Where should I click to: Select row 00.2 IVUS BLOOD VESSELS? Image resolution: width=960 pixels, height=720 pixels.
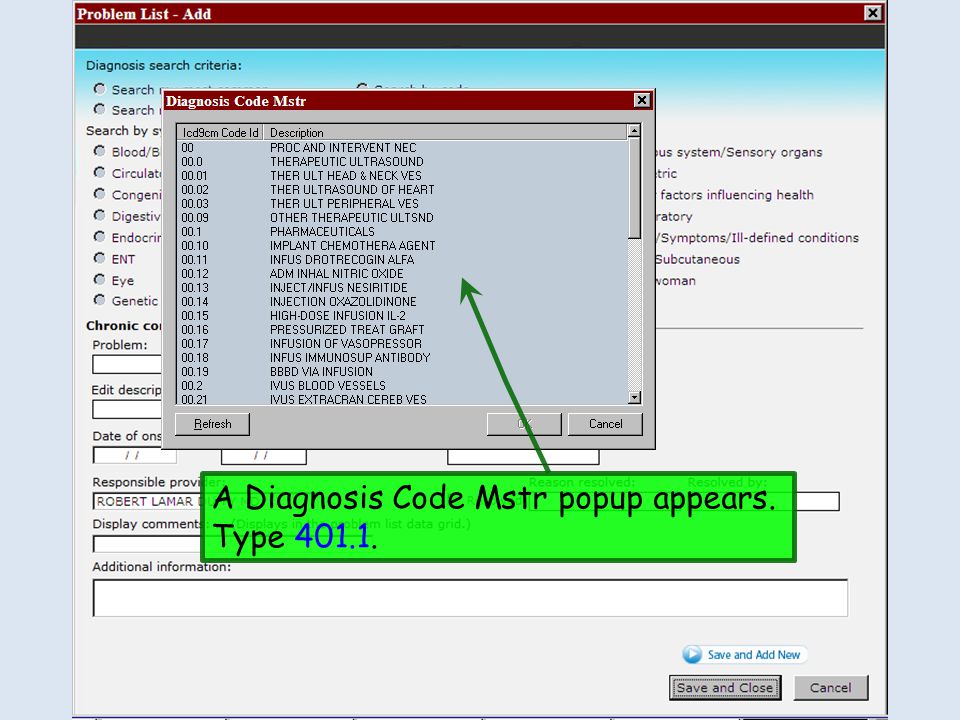click(402, 386)
